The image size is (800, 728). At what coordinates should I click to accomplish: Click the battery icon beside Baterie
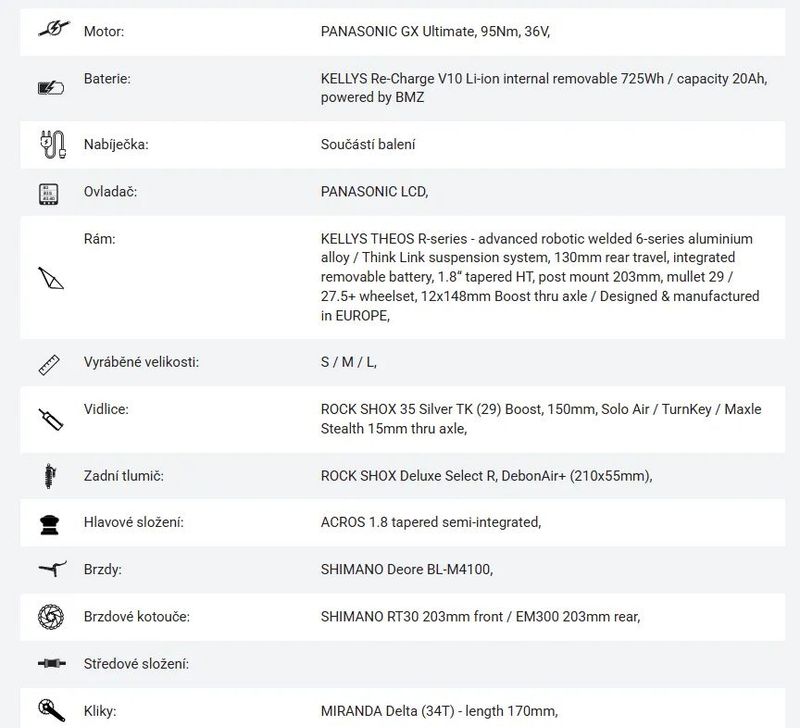coord(49,88)
